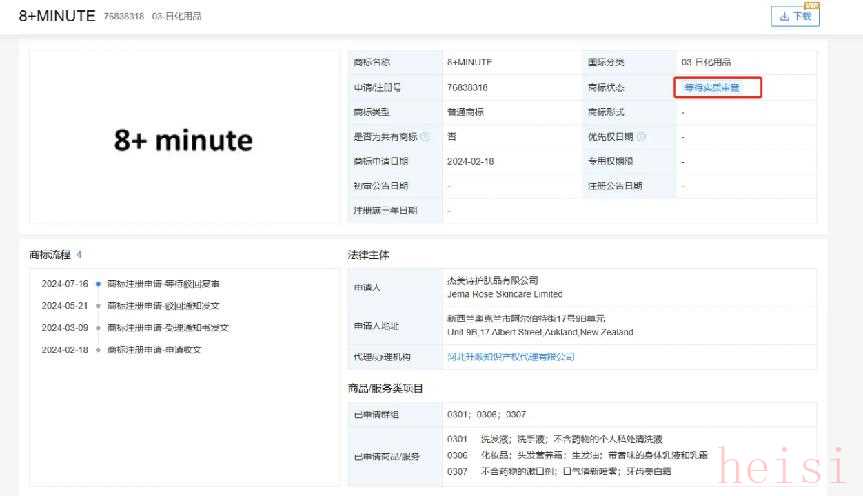
Task: Click the 申请人 row label
Action: pyautogui.click(x=367, y=287)
